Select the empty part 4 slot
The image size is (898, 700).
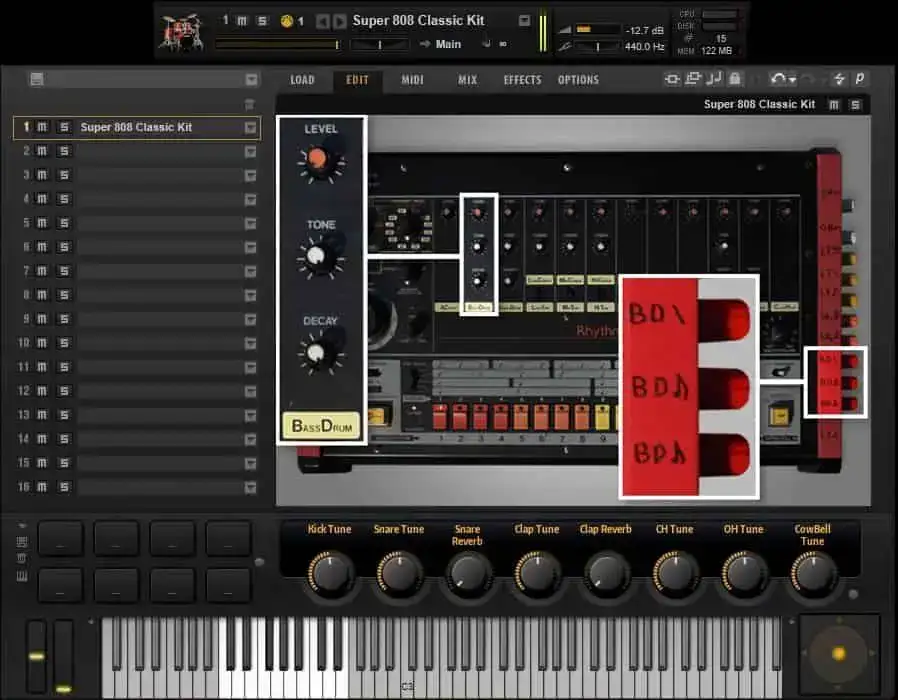click(x=162, y=199)
